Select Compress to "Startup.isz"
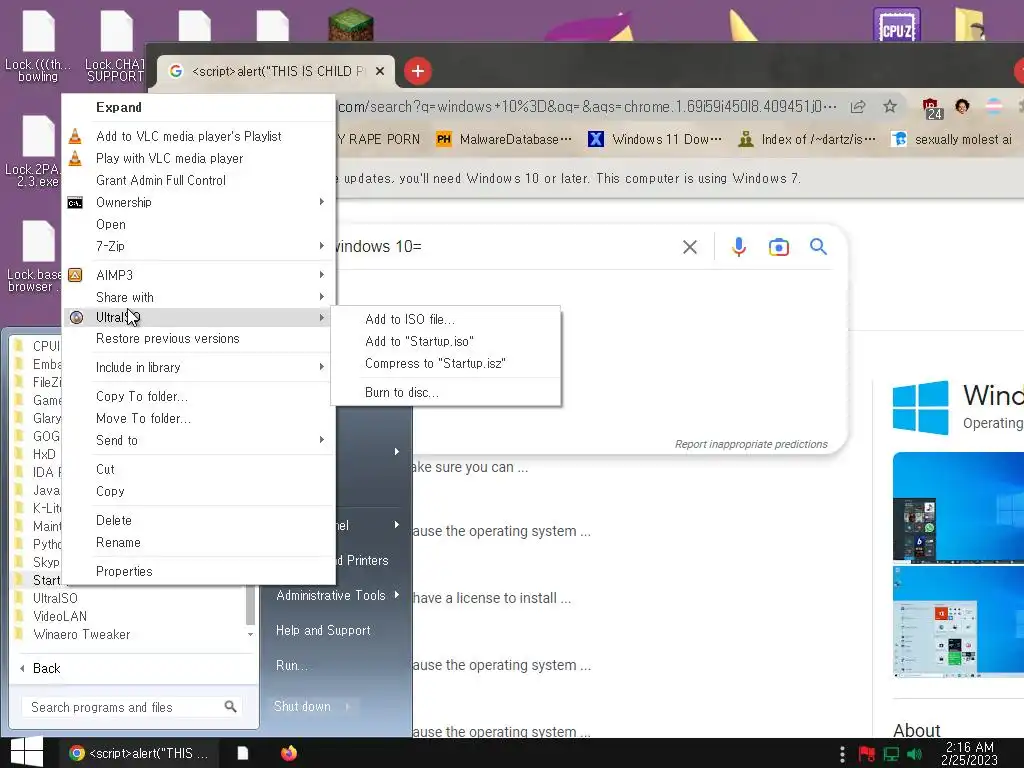The height and width of the screenshot is (768, 1024). point(446,363)
